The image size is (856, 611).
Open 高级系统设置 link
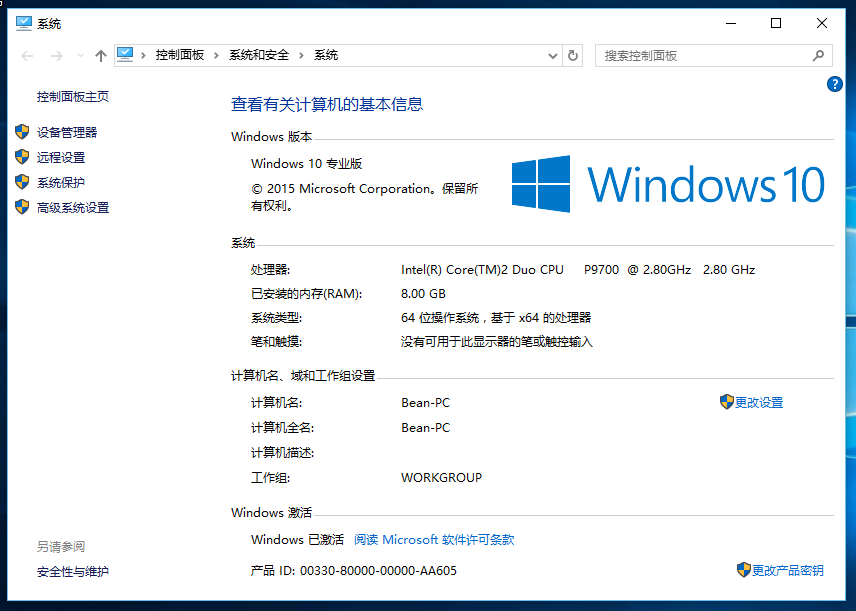click(x=73, y=207)
